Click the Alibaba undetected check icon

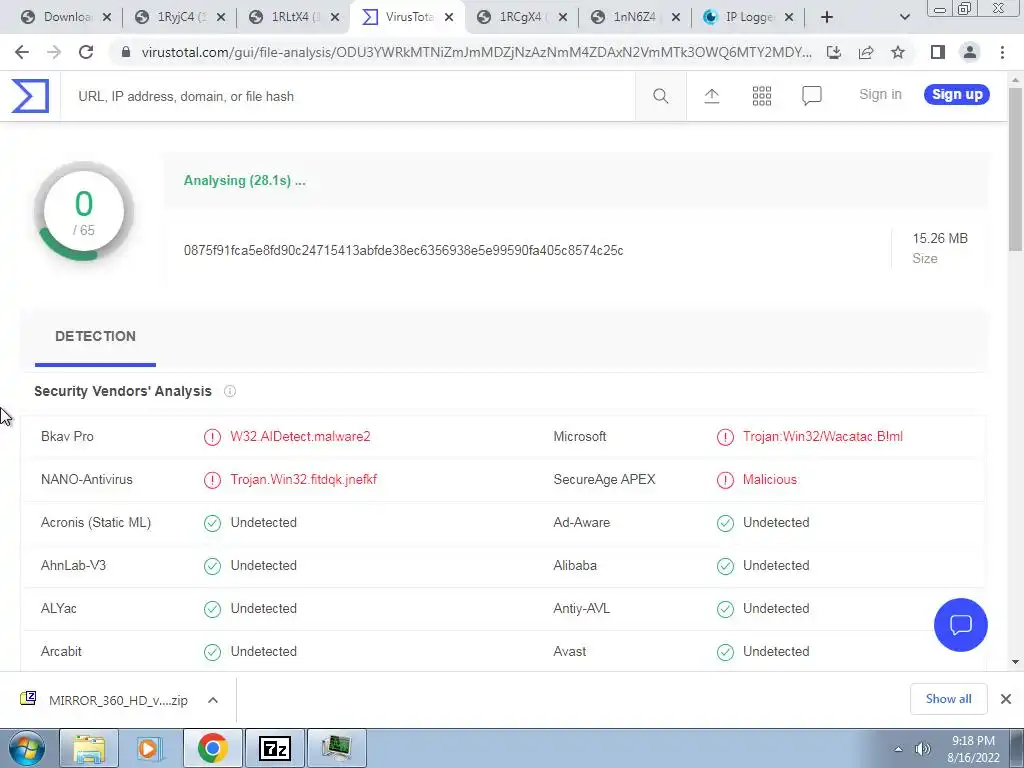[x=725, y=566]
